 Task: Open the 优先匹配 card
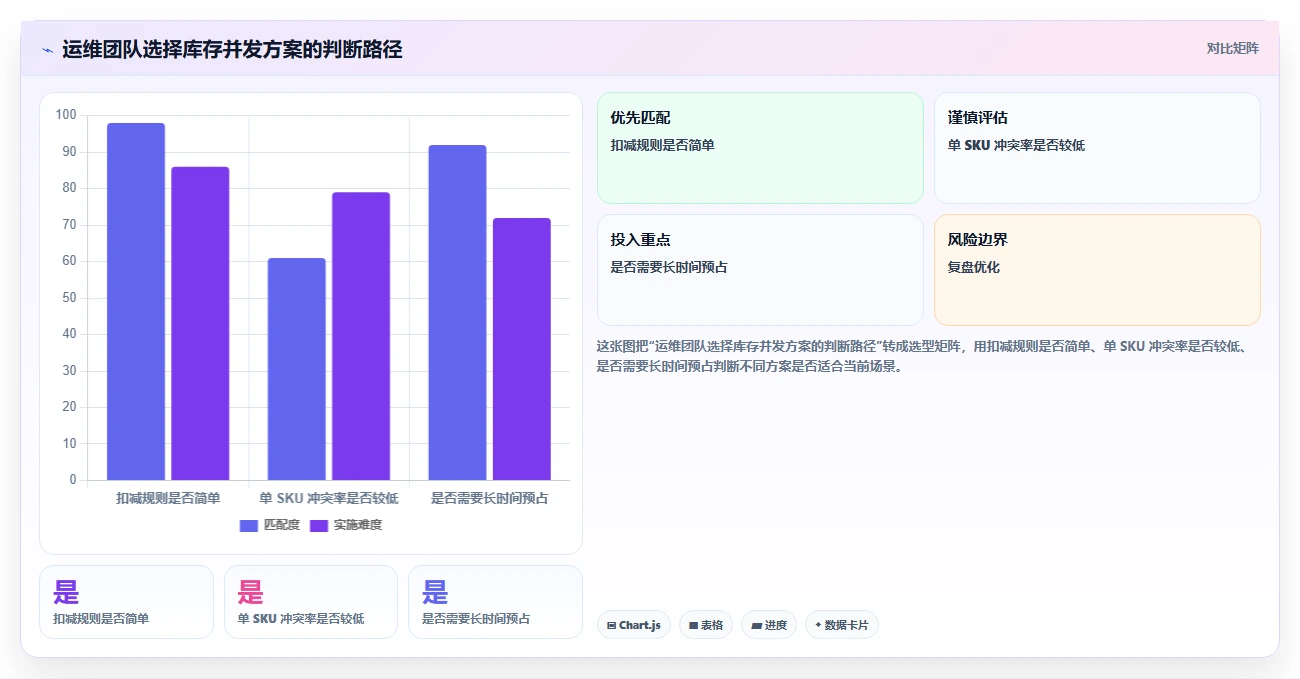click(760, 148)
